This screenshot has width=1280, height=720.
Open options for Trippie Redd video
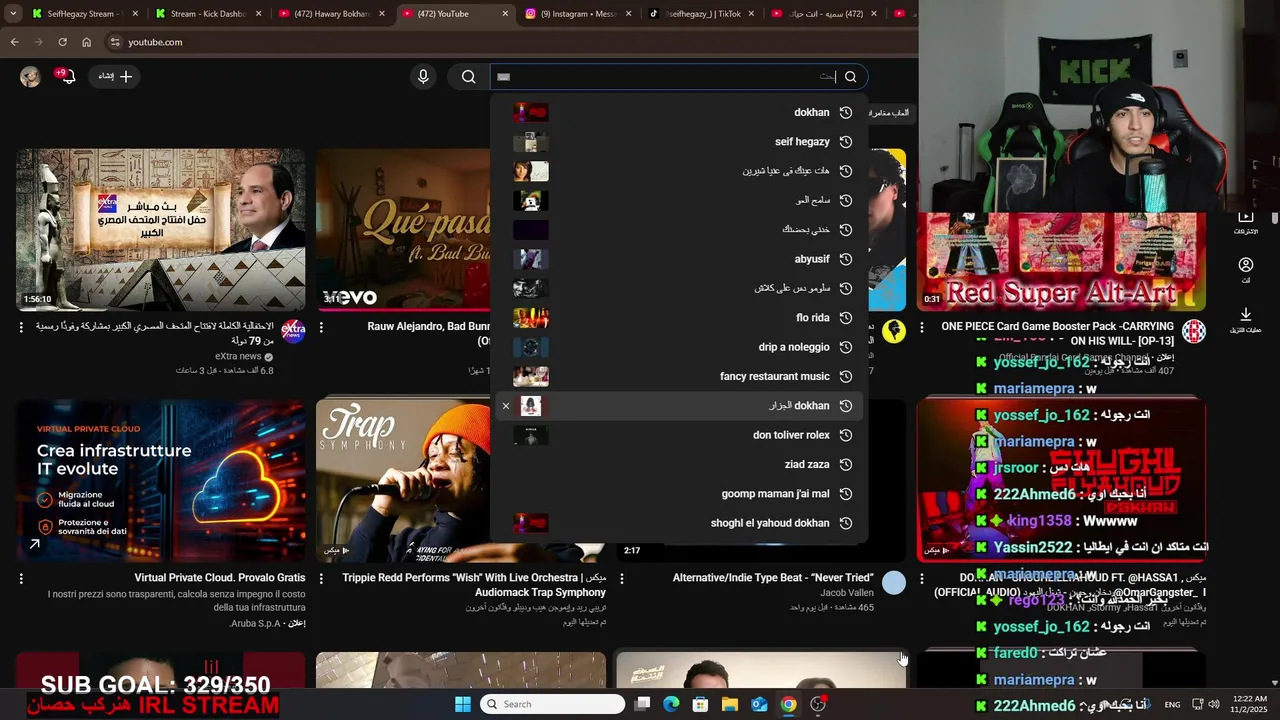321,578
